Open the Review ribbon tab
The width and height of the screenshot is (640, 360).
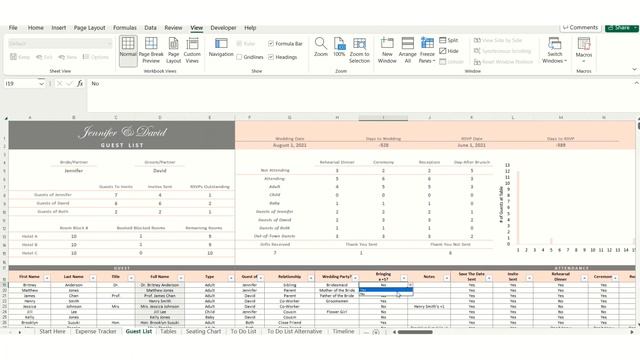pos(173,28)
